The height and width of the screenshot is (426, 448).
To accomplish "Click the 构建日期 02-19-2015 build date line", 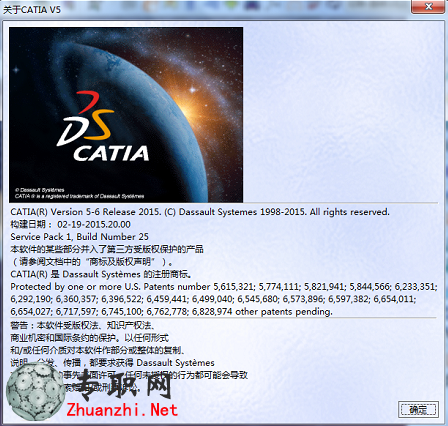I will 70,224.
